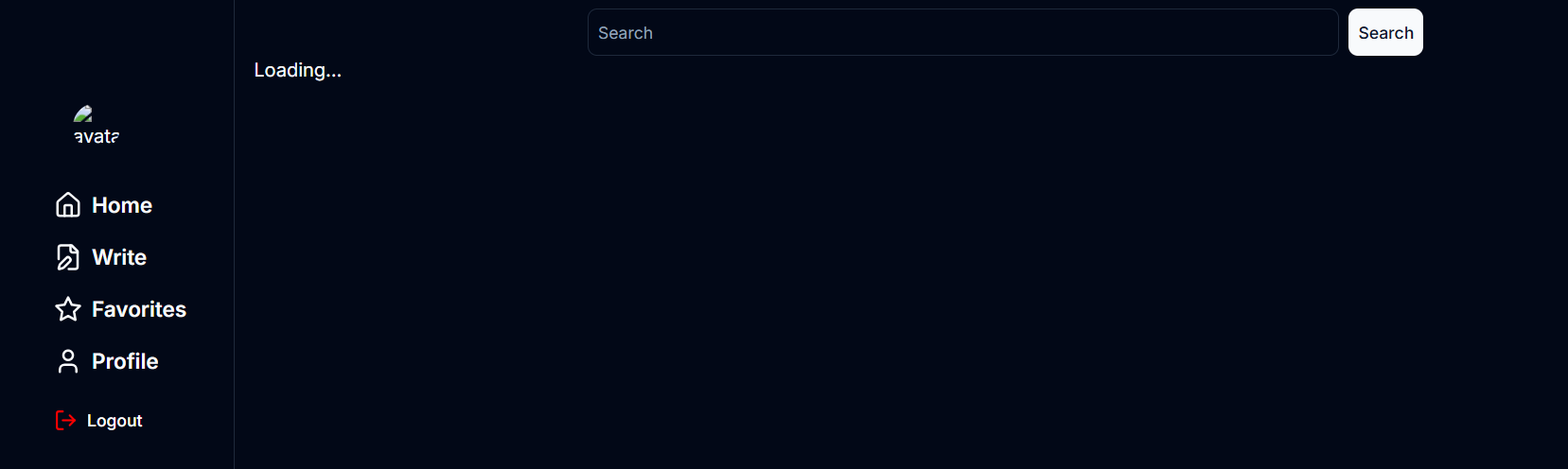Screen dimensions: 1568x469
Task: Click the house icon beside Home
Action: tap(68, 205)
